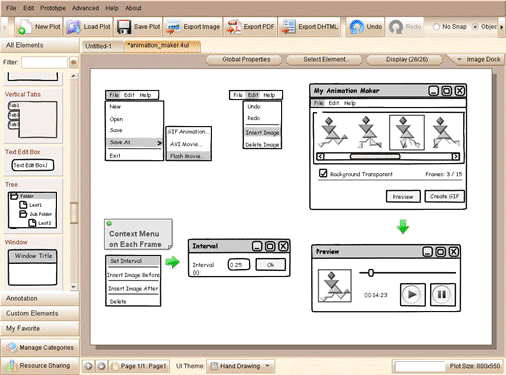This screenshot has width=506, height=375.
Task: Open the All Elements category header
Action: [40, 45]
